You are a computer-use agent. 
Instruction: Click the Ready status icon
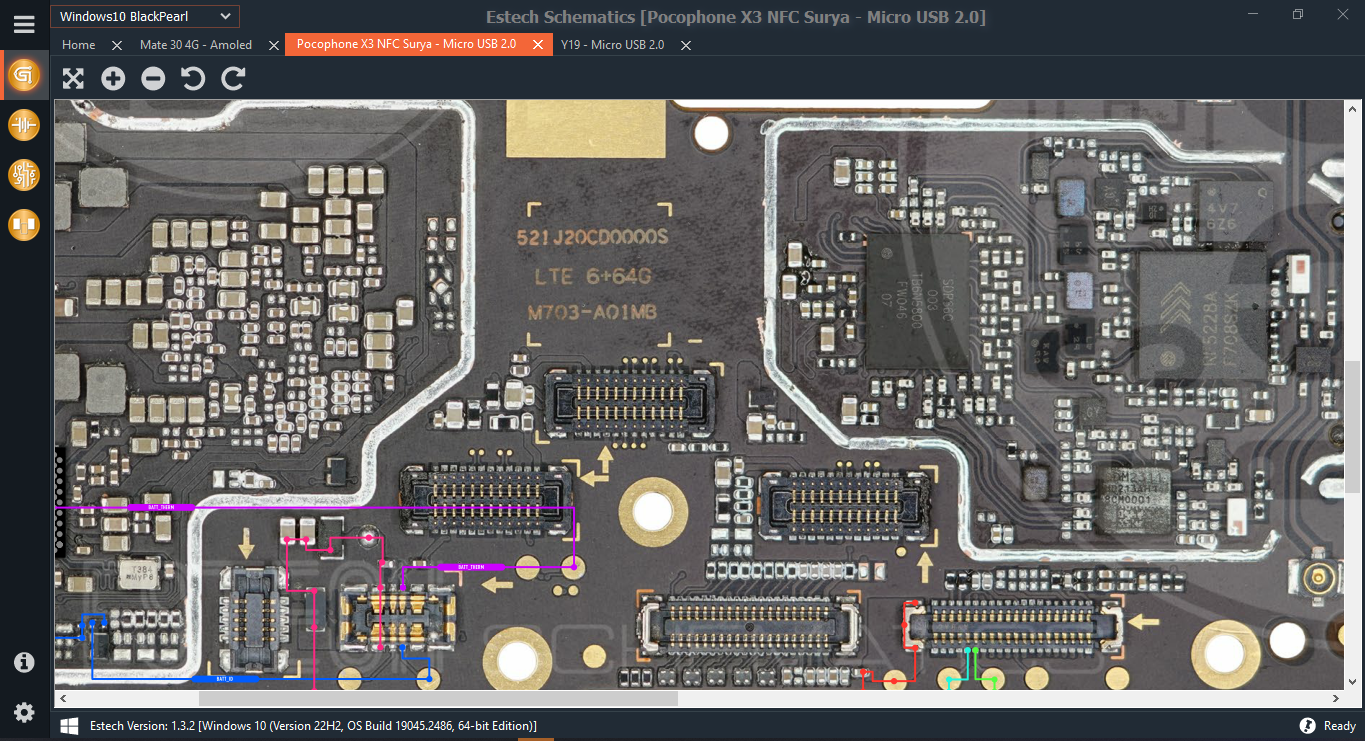tap(1308, 725)
